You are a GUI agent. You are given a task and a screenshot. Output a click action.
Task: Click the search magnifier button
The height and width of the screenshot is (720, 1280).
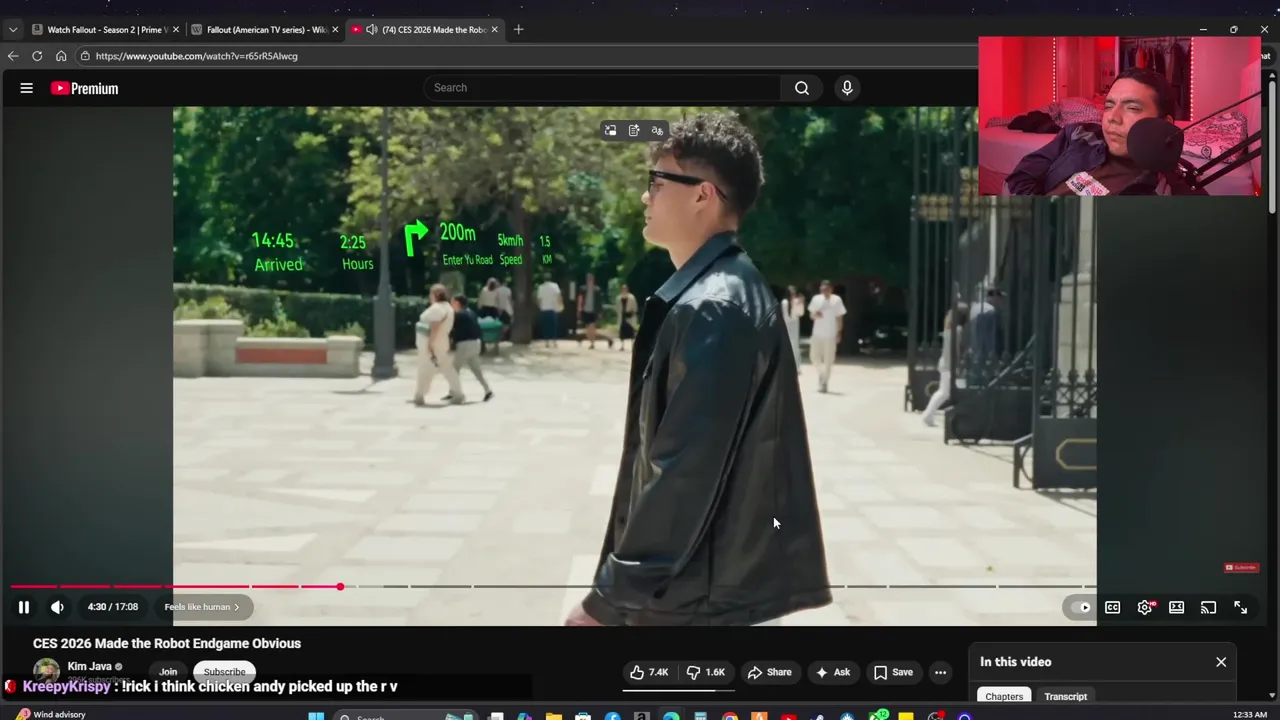coord(802,88)
